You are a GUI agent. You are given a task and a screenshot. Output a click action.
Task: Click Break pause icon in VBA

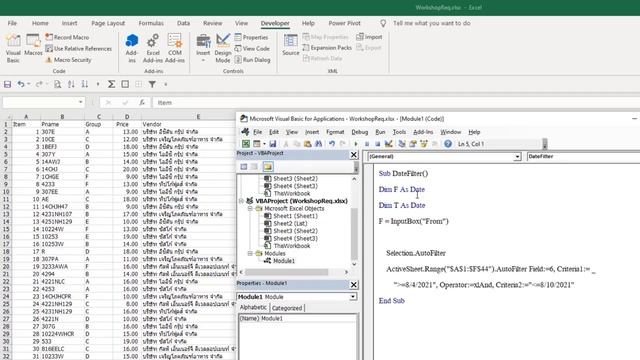pyautogui.click(x=367, y=144)
